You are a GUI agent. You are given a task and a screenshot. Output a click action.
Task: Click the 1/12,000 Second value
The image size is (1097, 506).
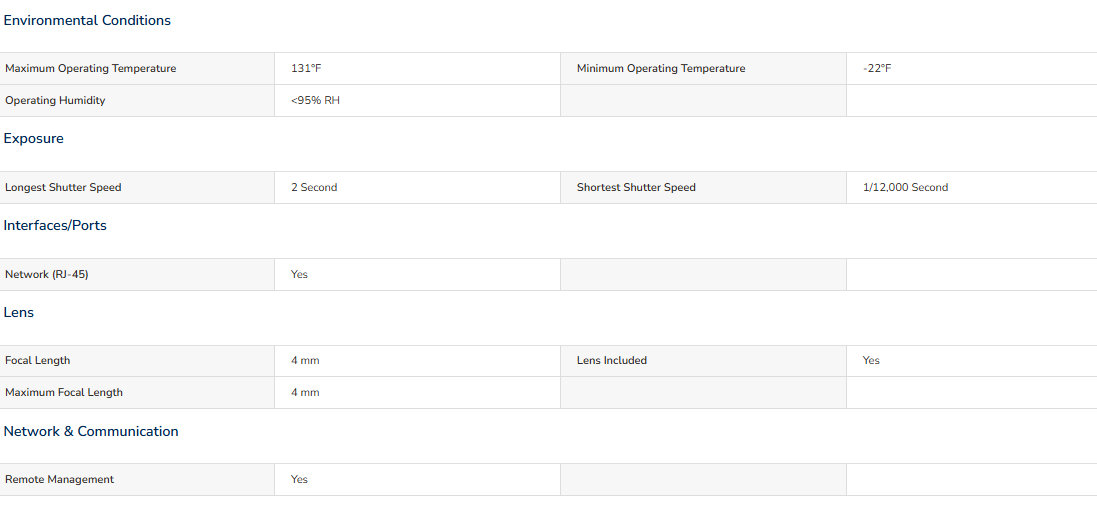[x=906, y=188]
